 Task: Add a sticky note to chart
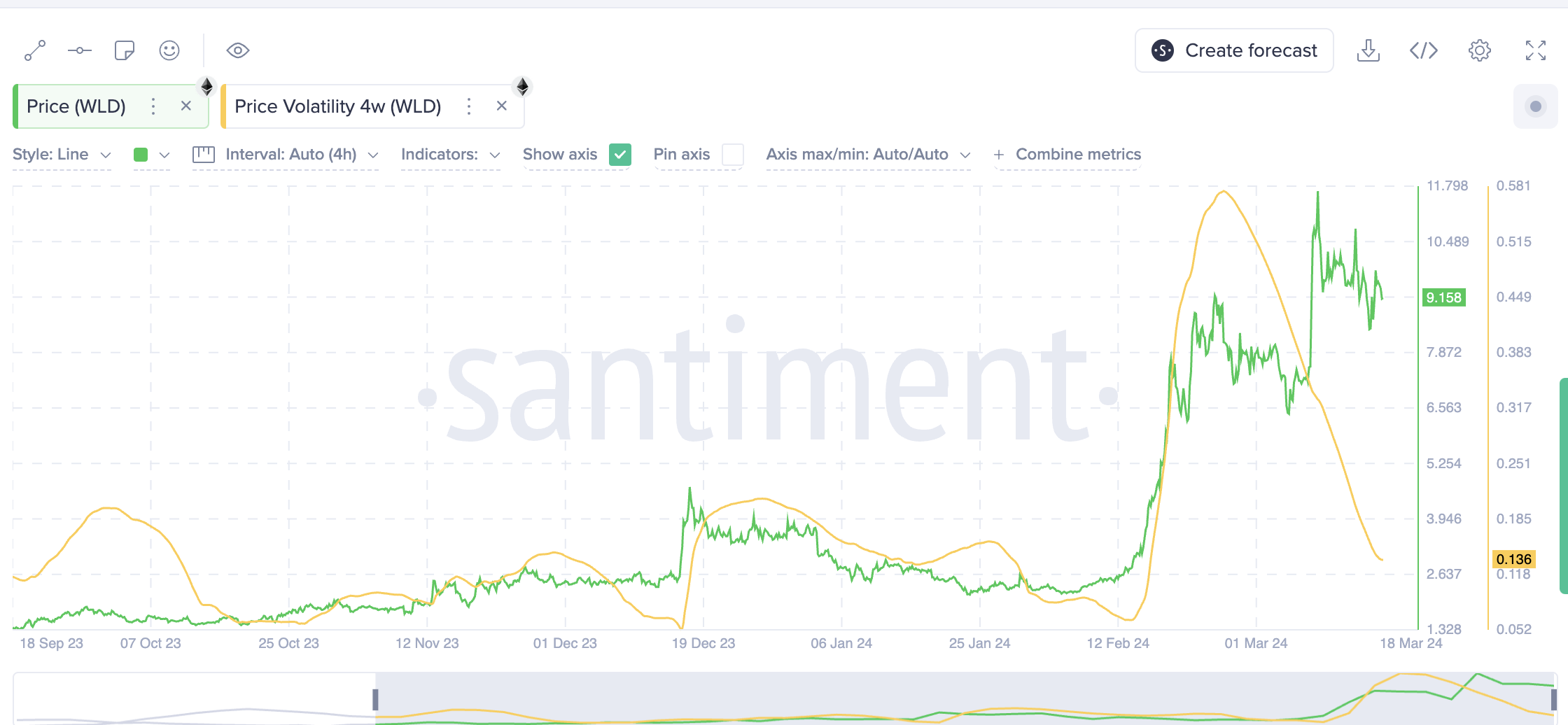point(125,50)
